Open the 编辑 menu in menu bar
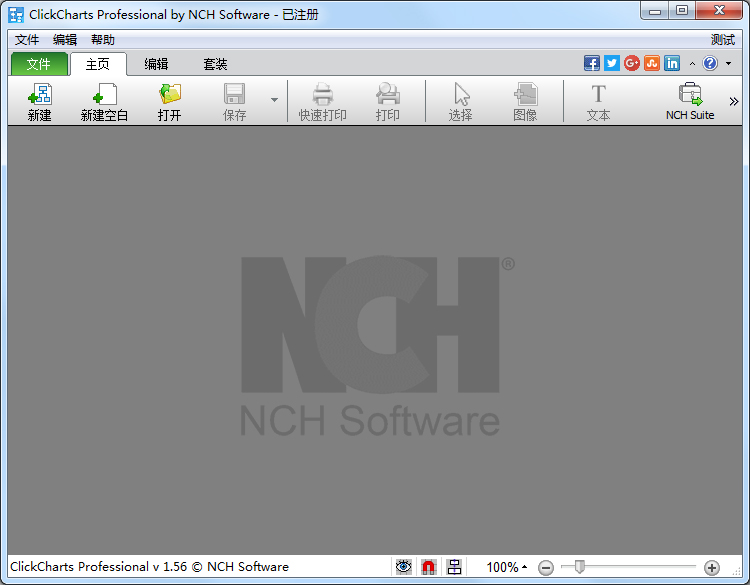 [x=65, y=40]
